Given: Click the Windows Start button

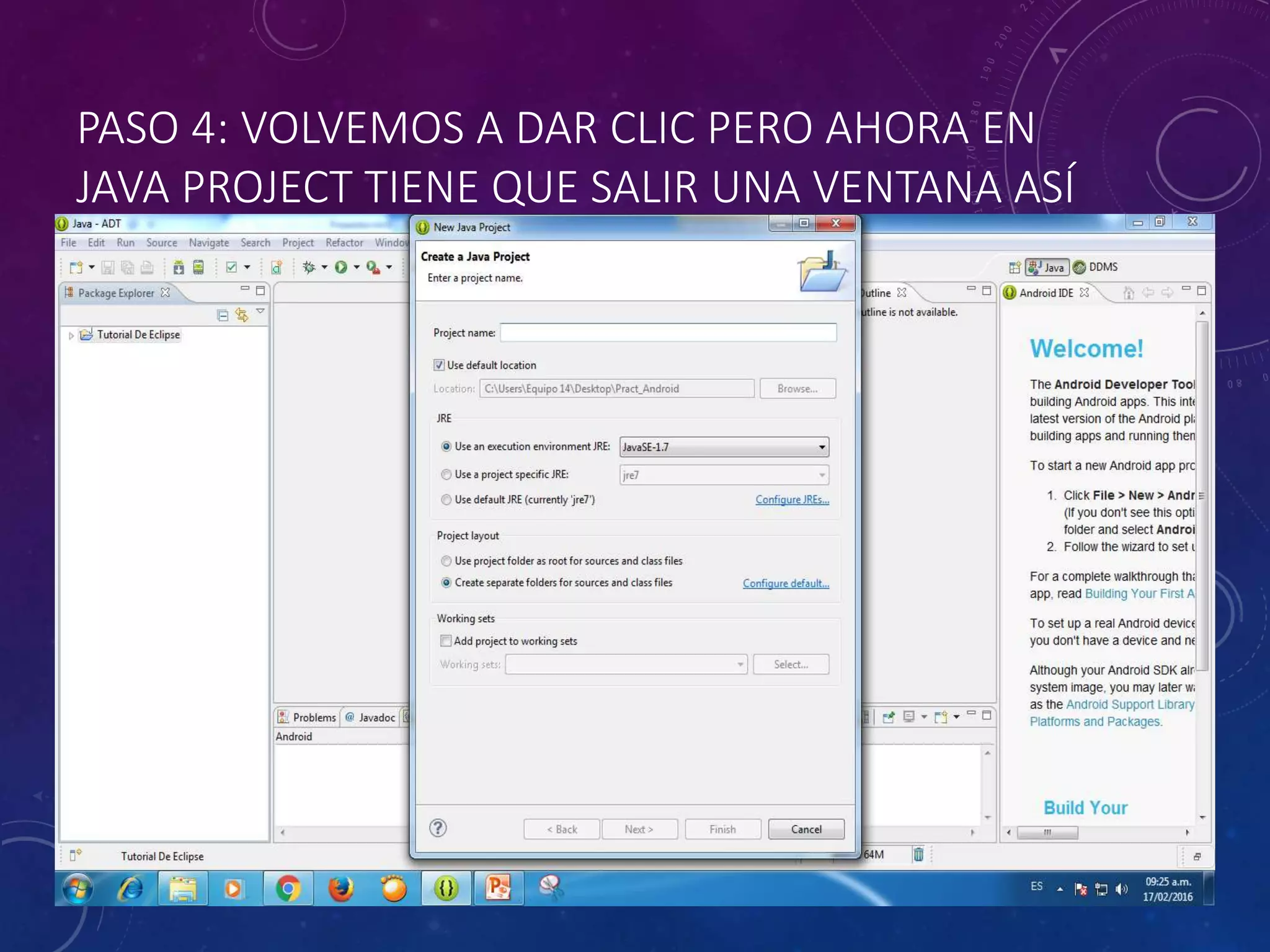Looking at the screenshot, I should point(78,889).
